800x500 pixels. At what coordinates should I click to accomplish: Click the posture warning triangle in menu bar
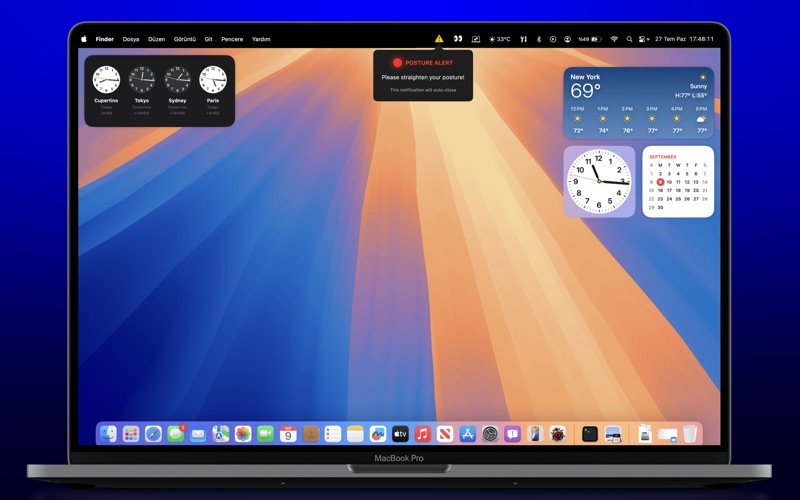tap(439, 39)
